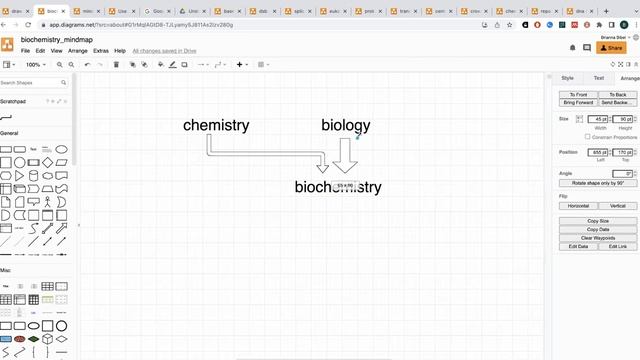Open the view panels dropdown

(9, 64)
